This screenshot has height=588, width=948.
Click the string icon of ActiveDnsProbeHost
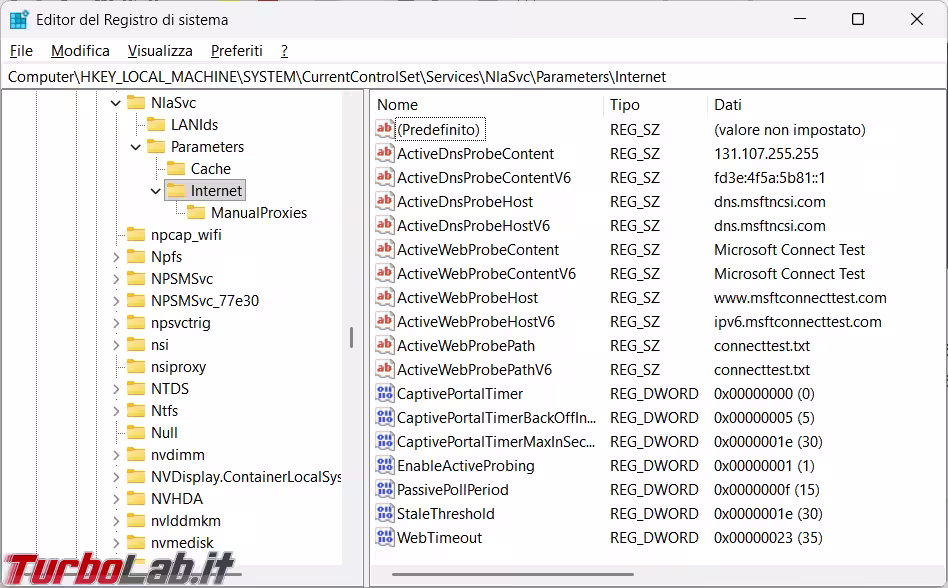click(385, 201)
